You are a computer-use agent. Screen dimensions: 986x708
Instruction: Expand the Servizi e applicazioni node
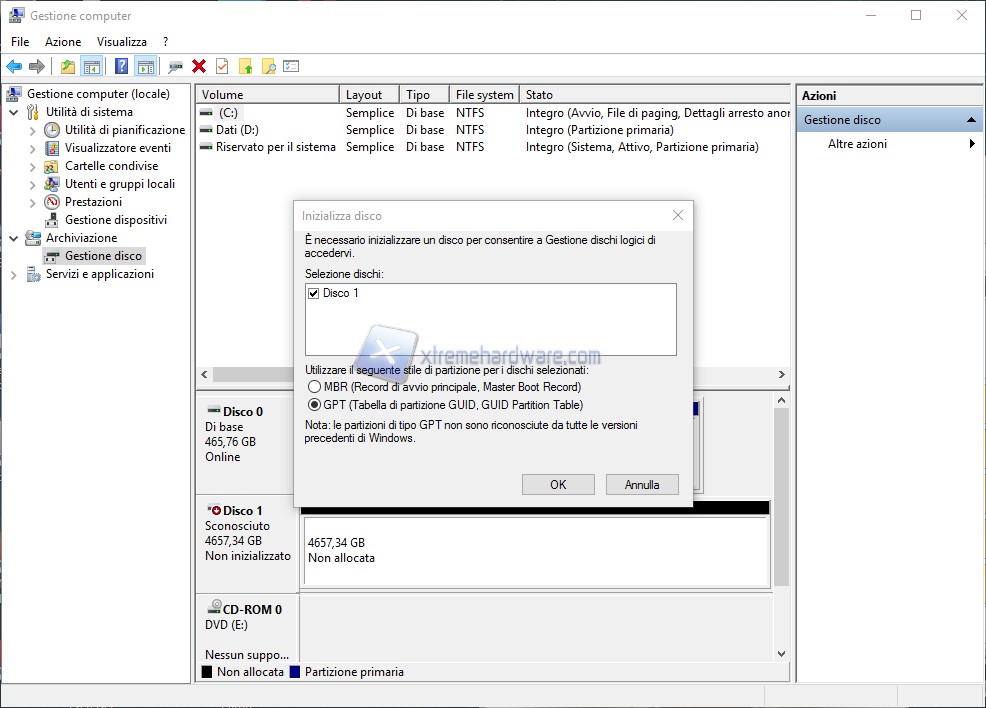pyautogui.click(x=14, y=274)
